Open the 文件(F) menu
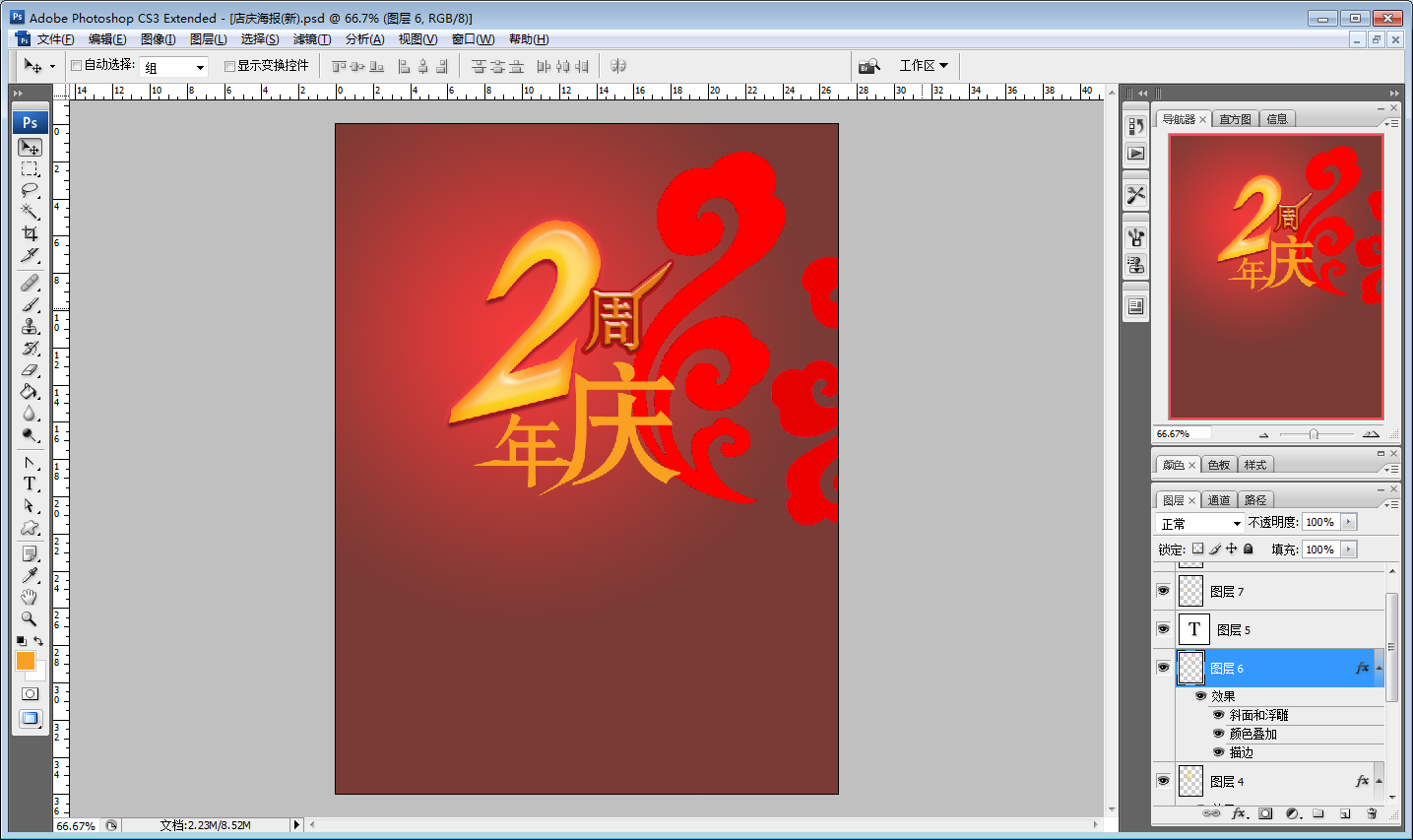Image resolution: width=1413 pixels, height=840 pixels. tap(56, 39)
